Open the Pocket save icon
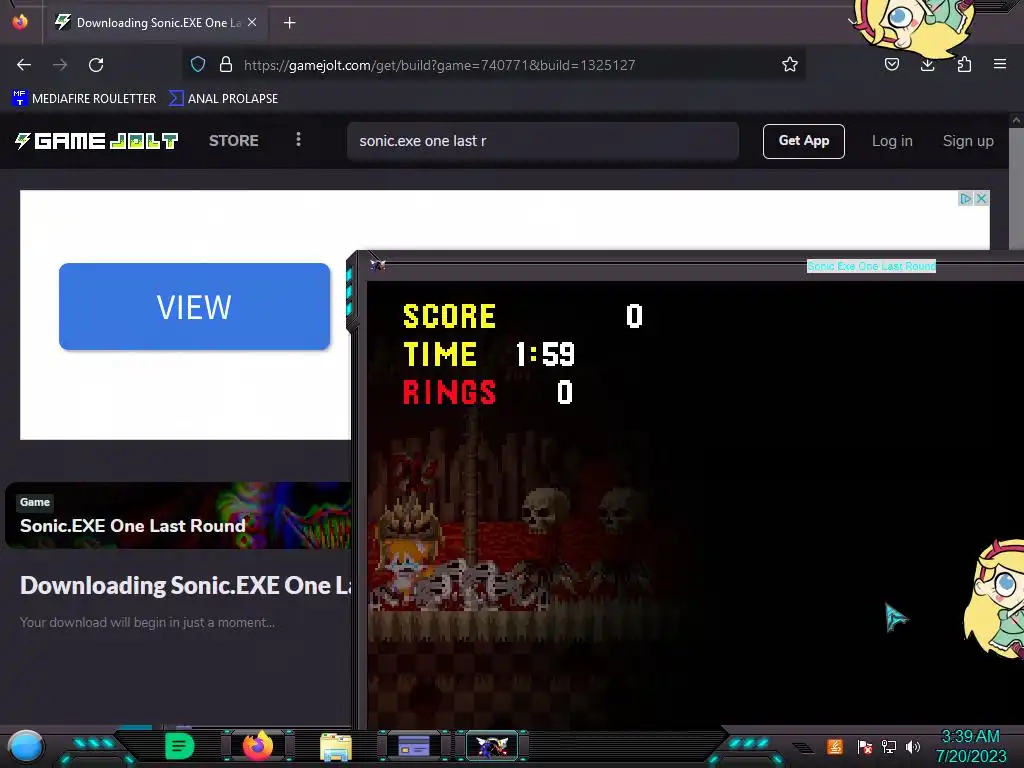The width and height of the screenshot is (1024, 768). (891, 65)
